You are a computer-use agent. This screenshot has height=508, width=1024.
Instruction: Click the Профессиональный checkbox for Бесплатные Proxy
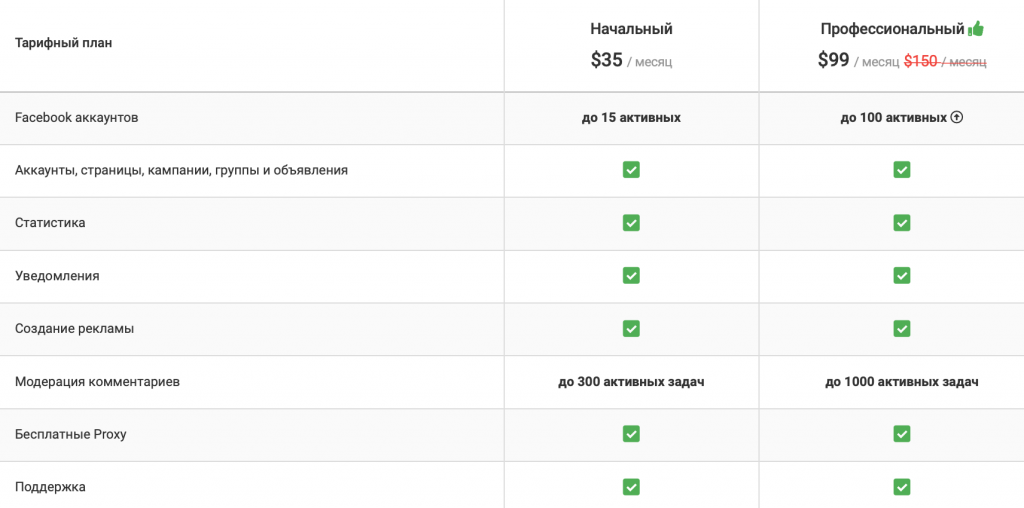[x=902, y=434]
